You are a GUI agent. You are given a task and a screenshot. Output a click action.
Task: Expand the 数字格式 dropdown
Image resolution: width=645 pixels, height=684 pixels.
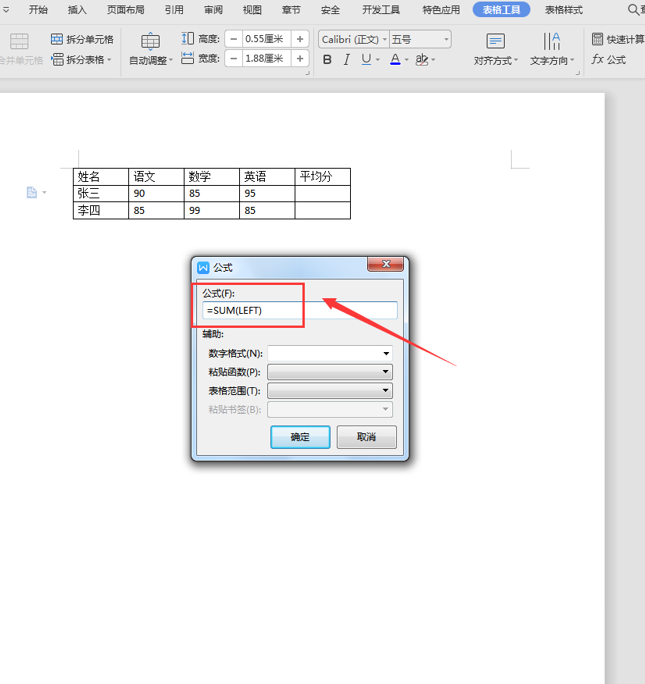[386, 353]
